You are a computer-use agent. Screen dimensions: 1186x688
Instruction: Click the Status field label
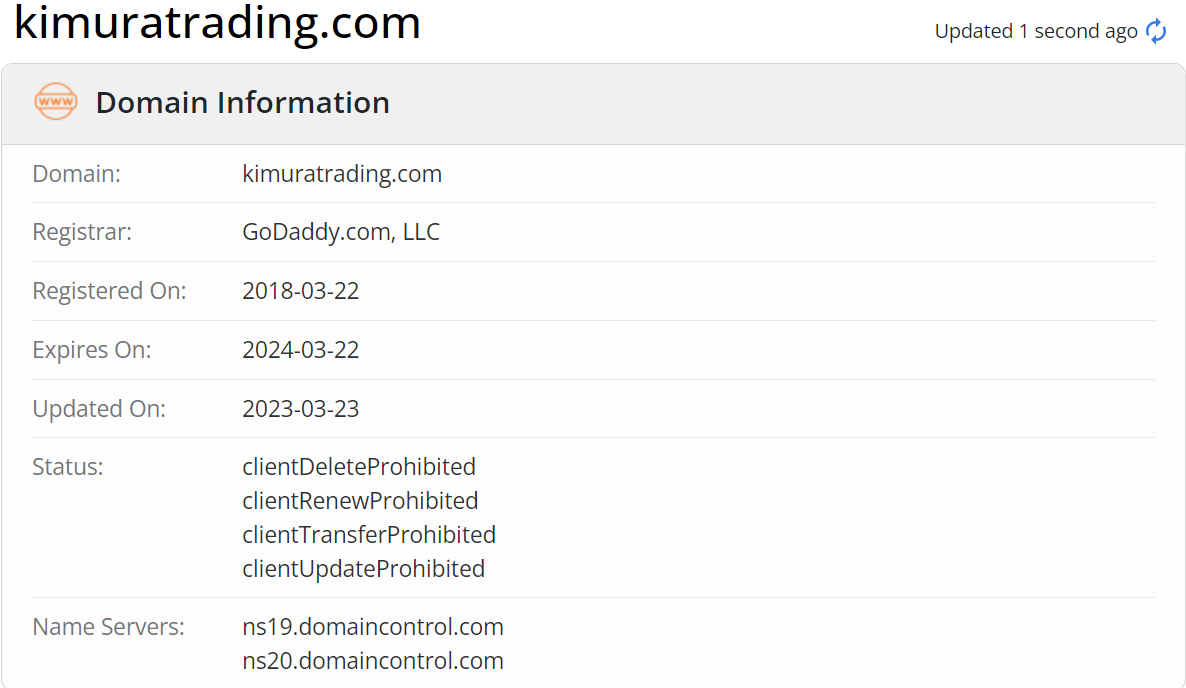coord(67,466)
